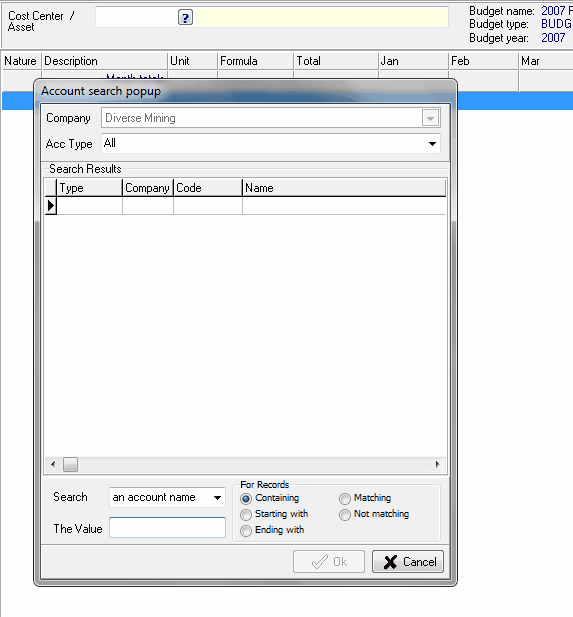Click the left scroll arrow of results grid
This screenshot has height=617, width=573.
click(53, 464)
